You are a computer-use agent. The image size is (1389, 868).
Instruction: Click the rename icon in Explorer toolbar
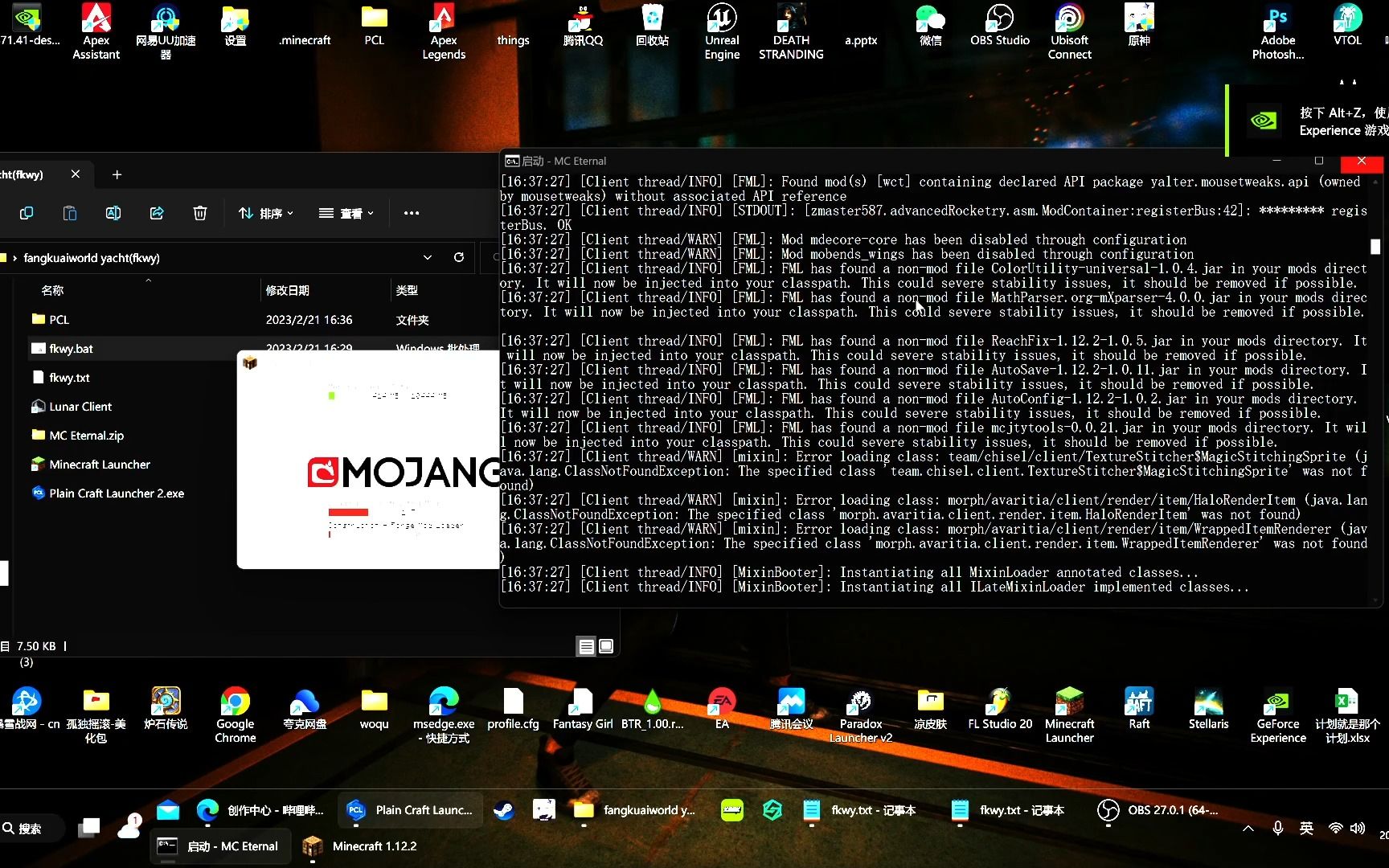tap(113, 213)
